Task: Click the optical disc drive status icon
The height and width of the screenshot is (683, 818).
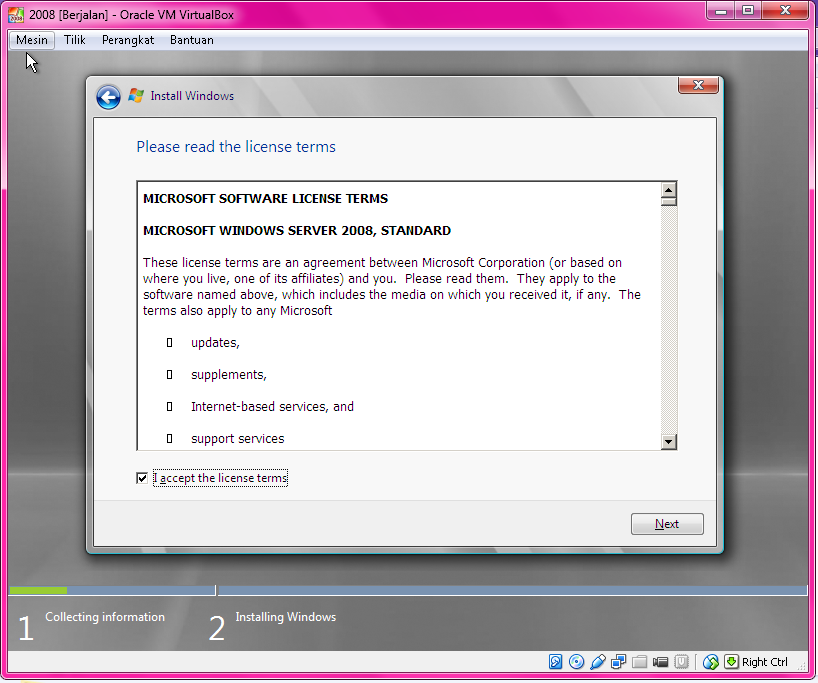Action: 576,662
